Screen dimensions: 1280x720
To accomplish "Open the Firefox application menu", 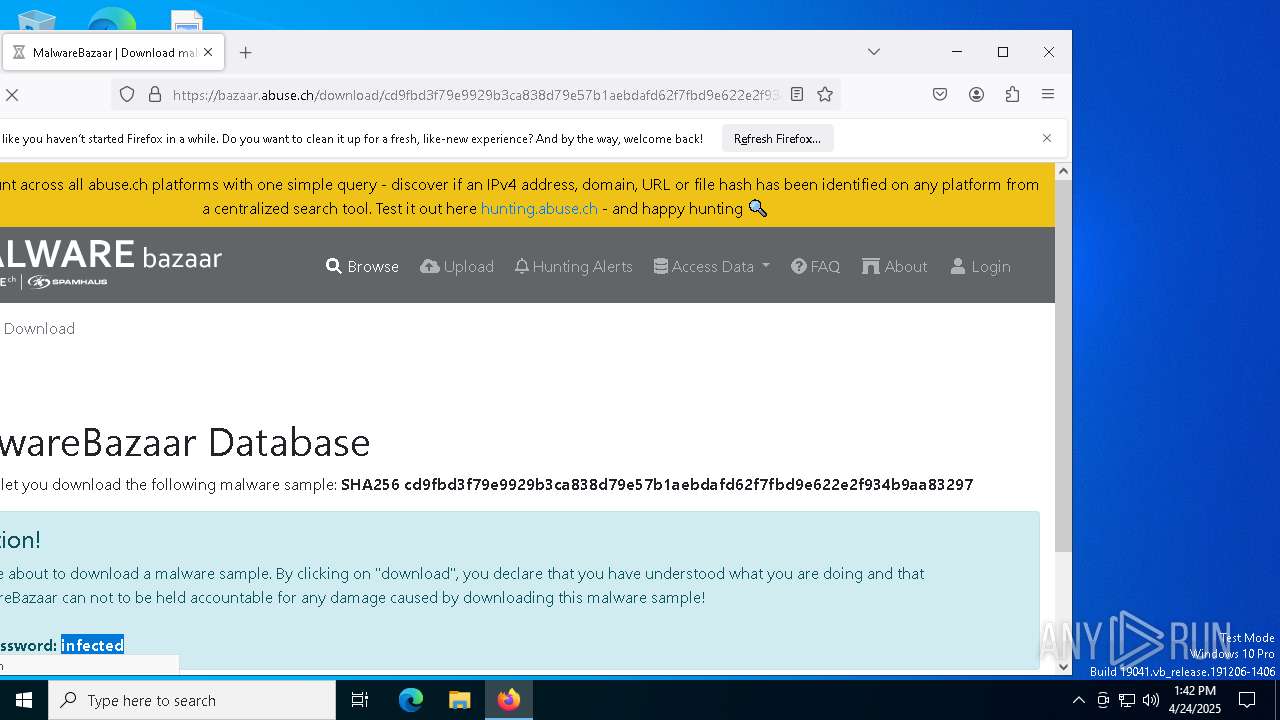I will pyautogui.click(x=1048, y=94).
